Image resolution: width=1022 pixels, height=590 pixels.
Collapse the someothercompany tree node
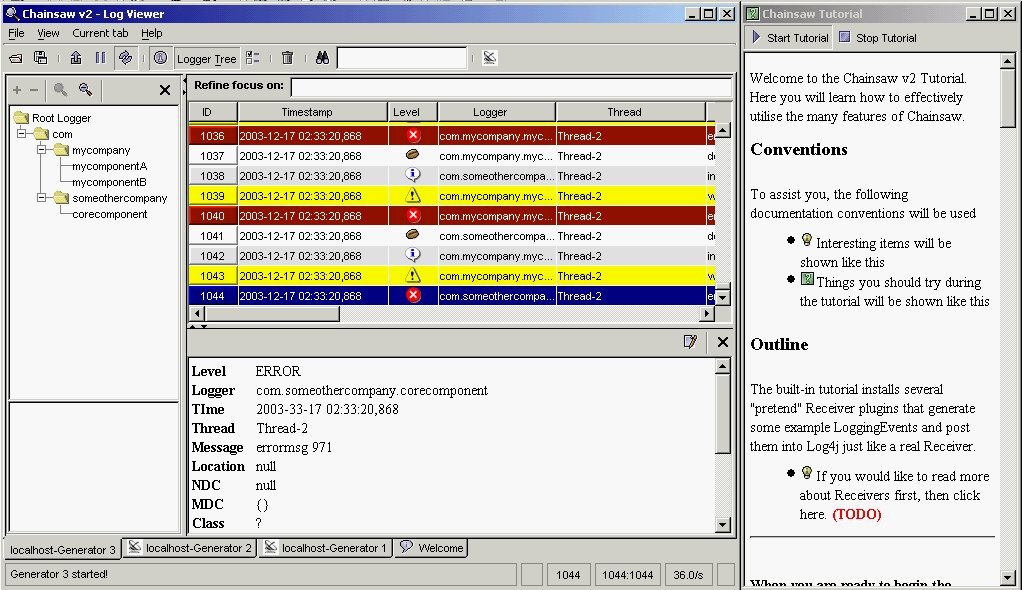pyautogui.click(x=42, y=197)
